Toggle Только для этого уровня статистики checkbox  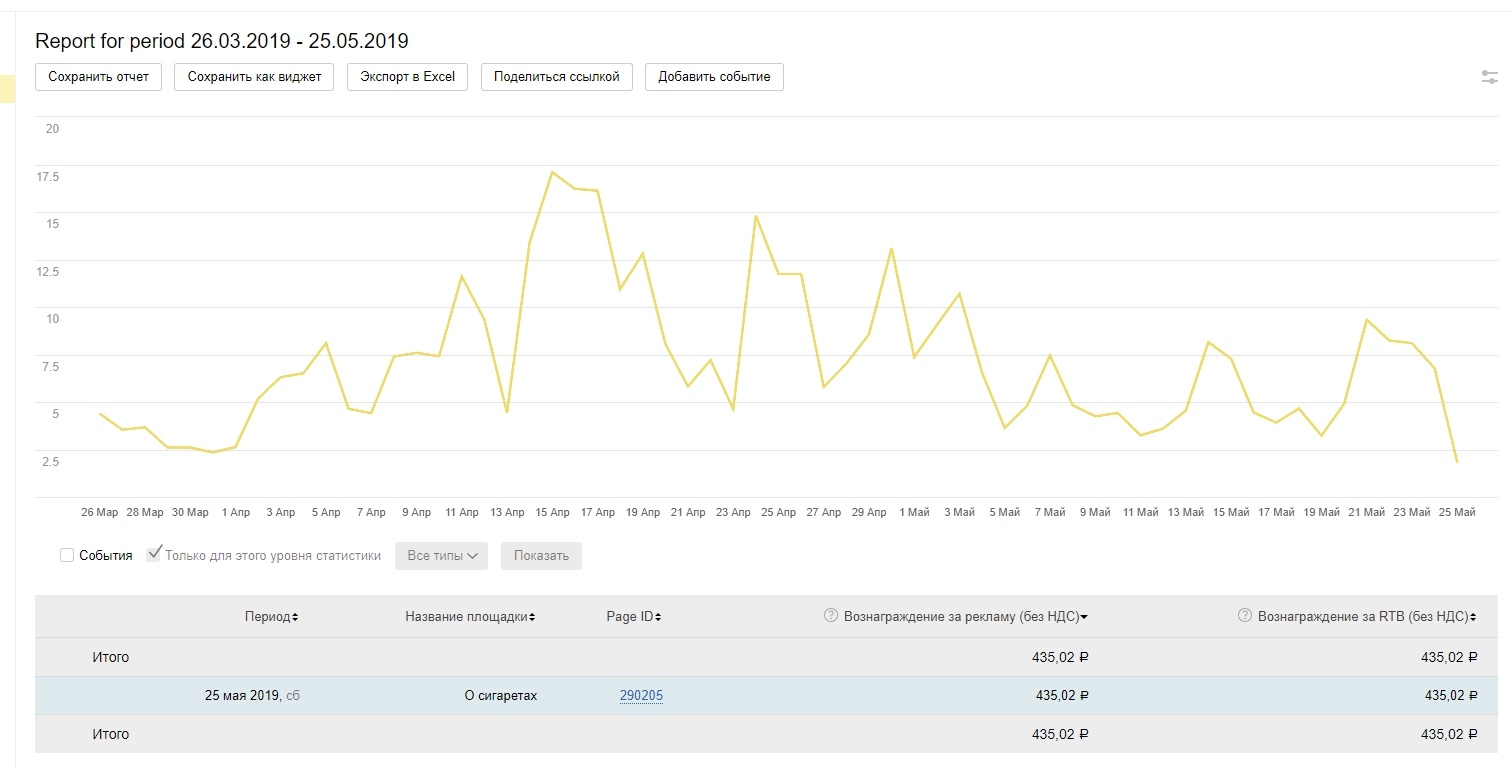154,554
